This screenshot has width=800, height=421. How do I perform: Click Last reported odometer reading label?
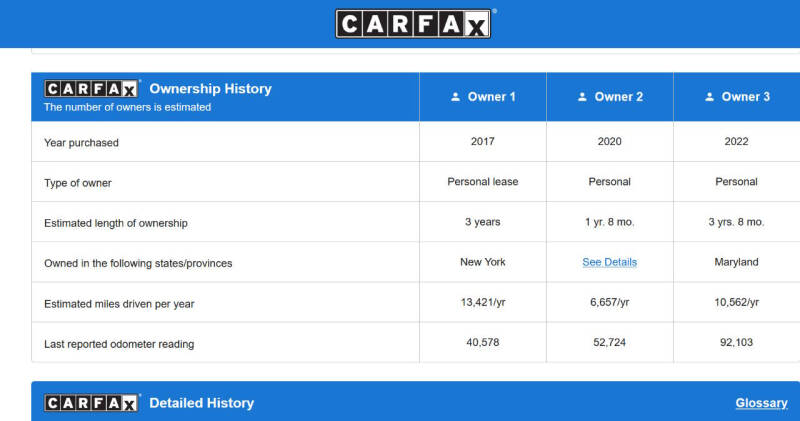pos(119,344)
